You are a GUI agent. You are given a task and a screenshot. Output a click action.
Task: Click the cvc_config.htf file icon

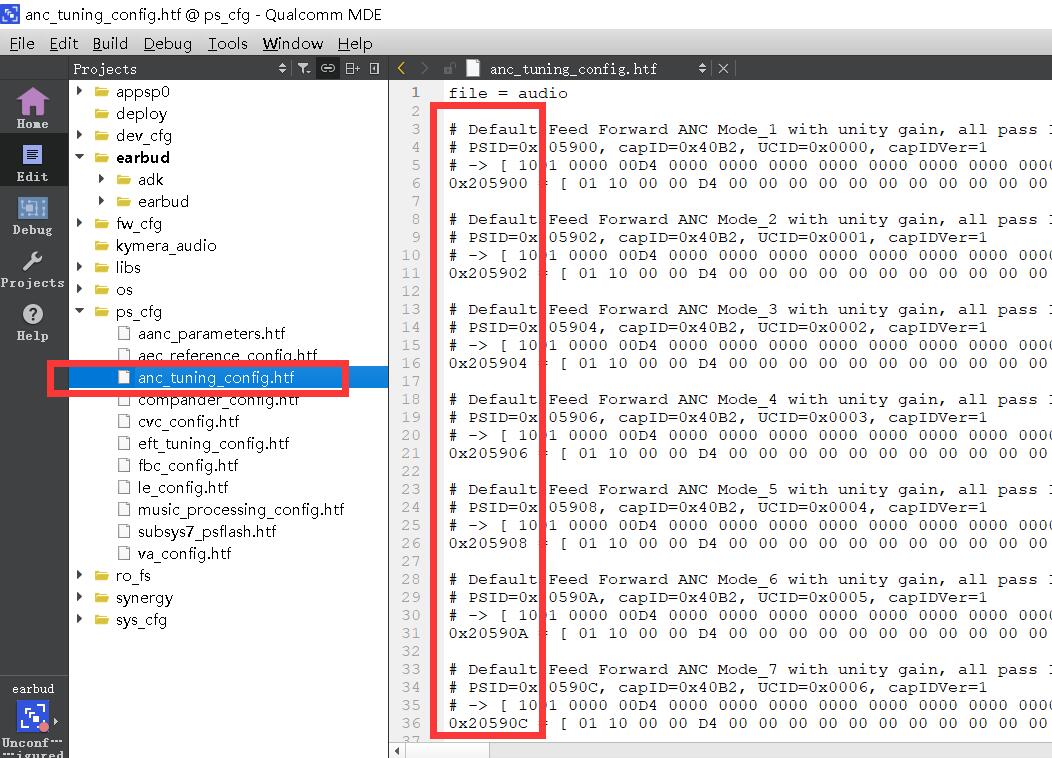click(x=123, y=421)
